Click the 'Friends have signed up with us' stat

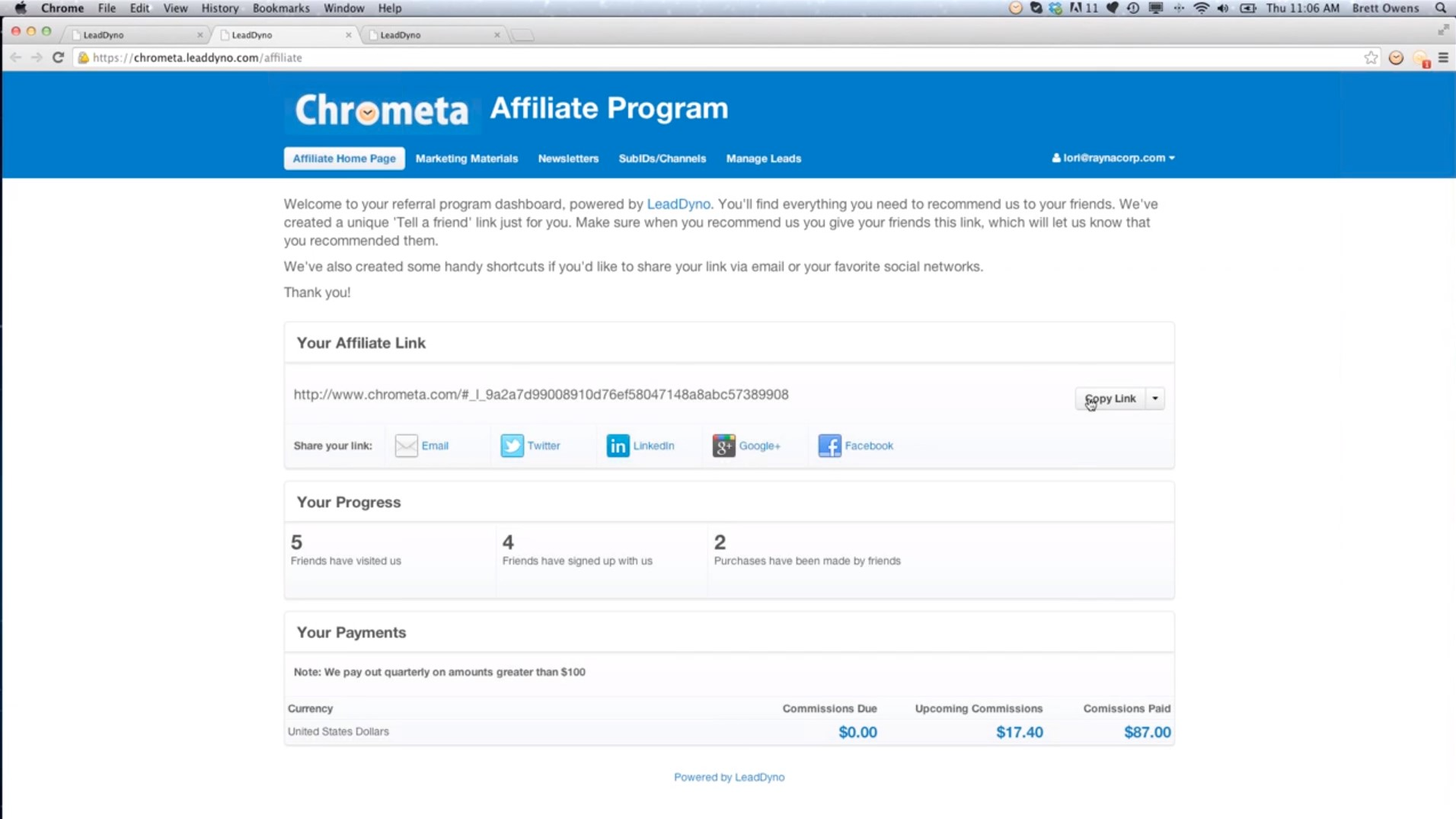tap(577, 550)
